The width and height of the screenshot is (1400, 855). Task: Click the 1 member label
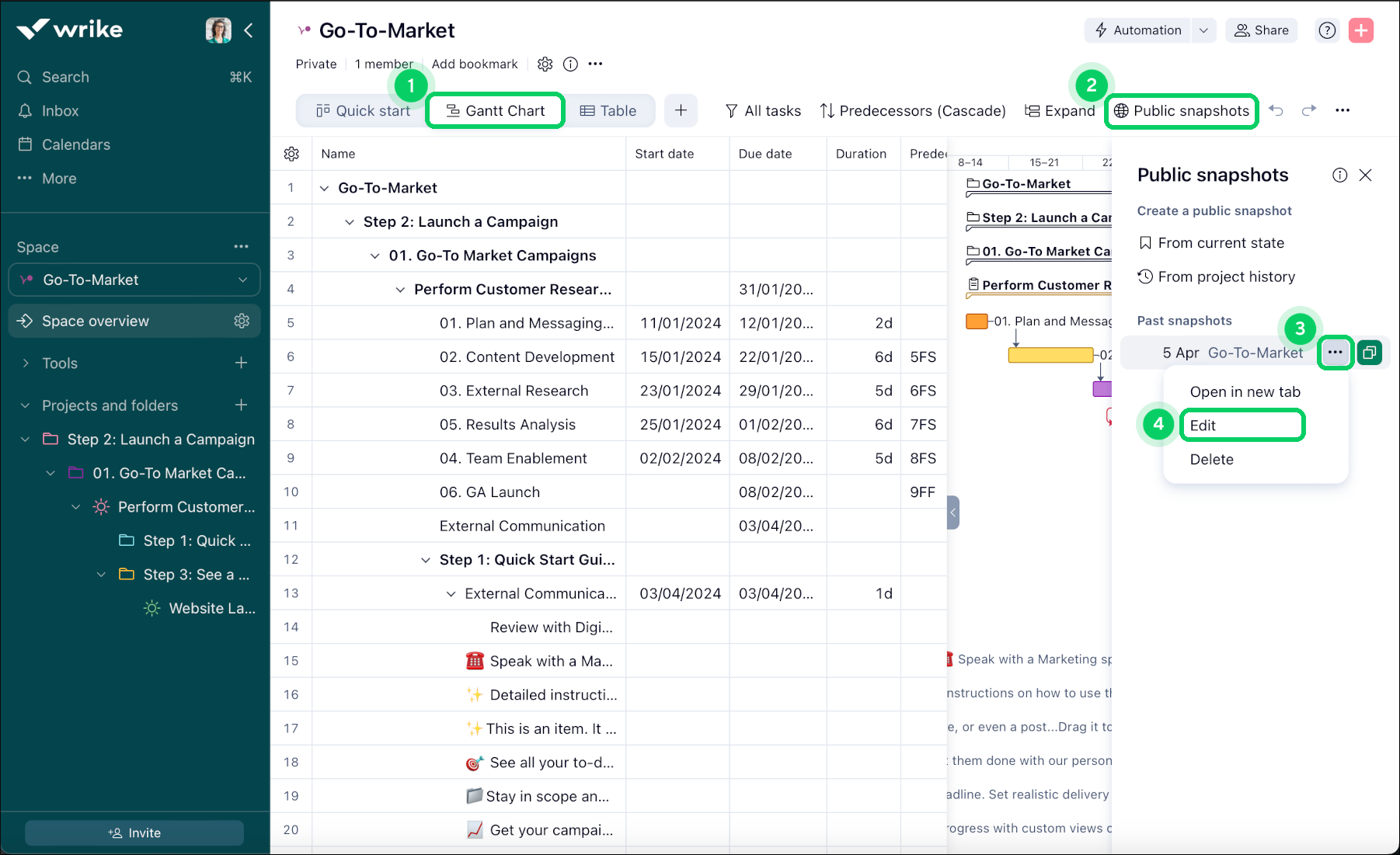coord(384,64)
